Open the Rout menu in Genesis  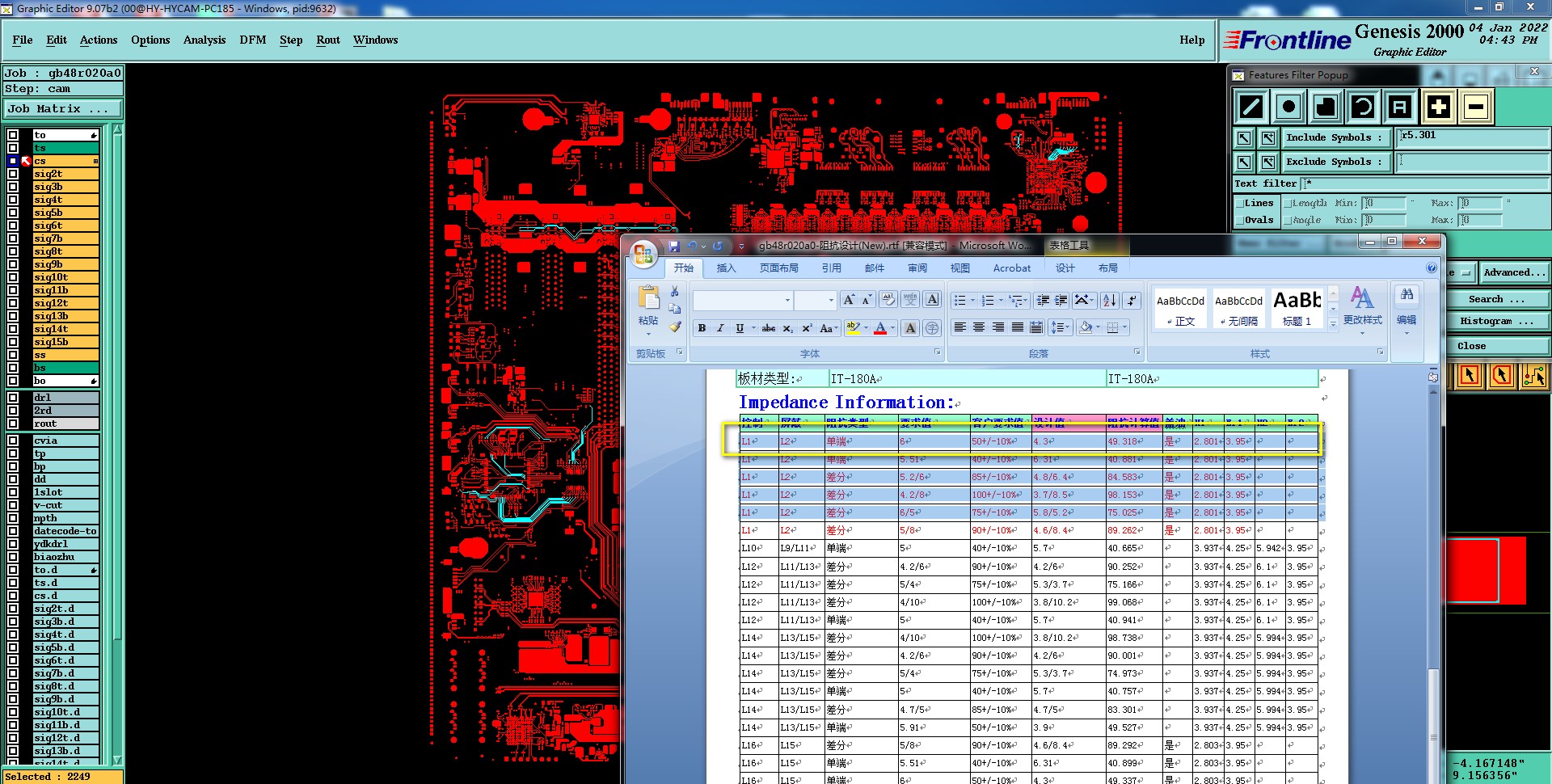point(328,40)
